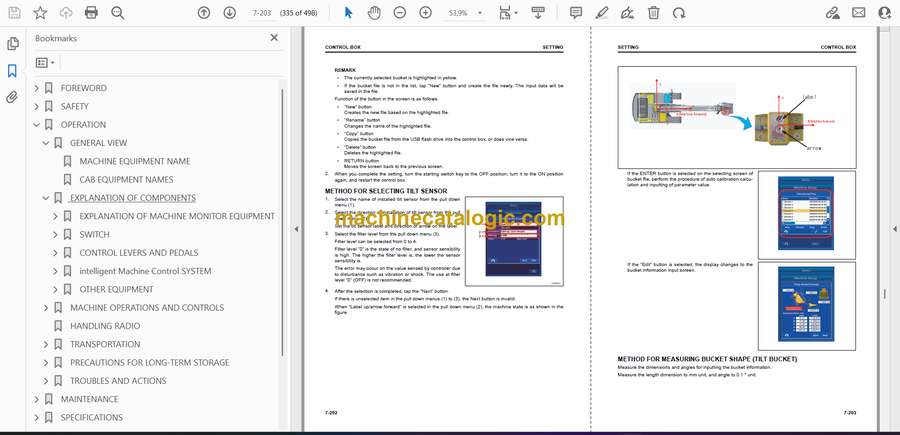The width and height of the screenshot is (900, 435).
Task: Activate the hand pan tool
Action: (x=374, y=13)
